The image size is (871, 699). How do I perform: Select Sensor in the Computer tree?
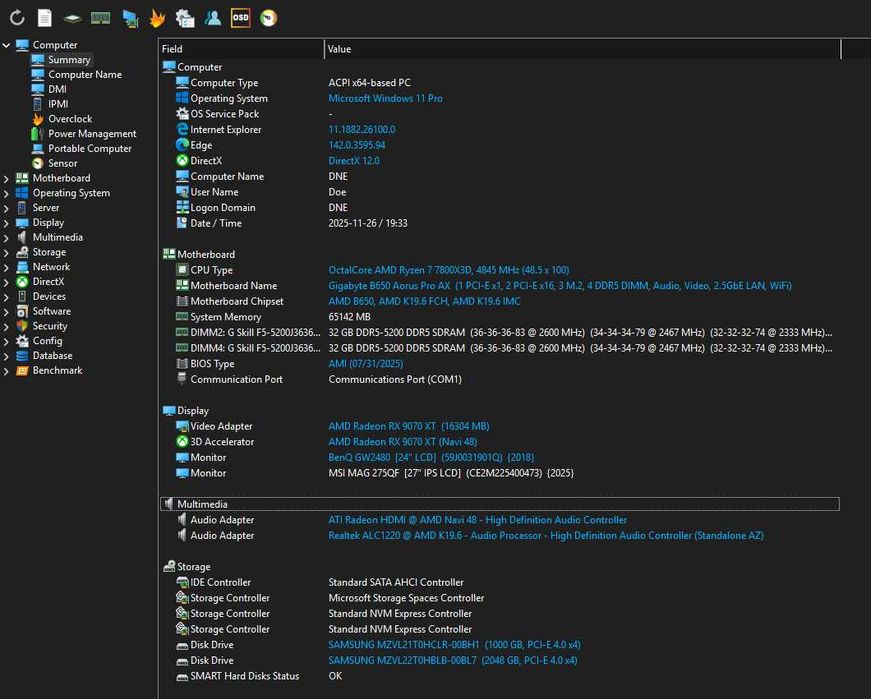tap(62, 163)
